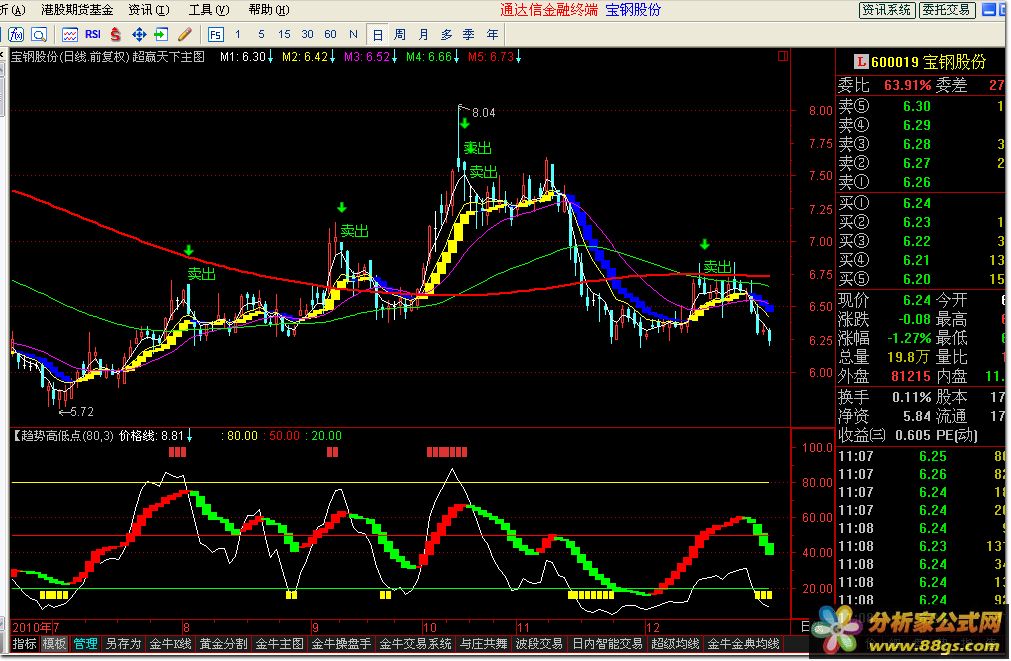Select the 管理 bottom tab
1011x661 pixels.
pos(85,644)
